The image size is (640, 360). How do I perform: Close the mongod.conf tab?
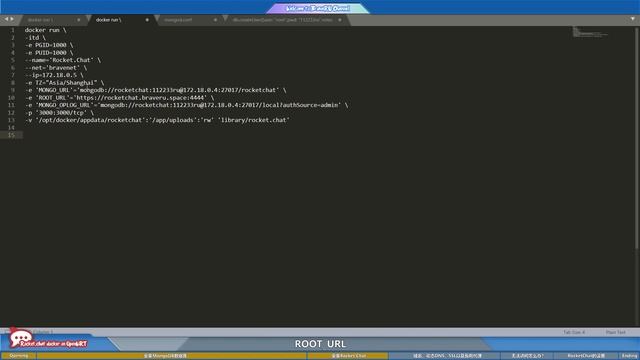[215, 20]
